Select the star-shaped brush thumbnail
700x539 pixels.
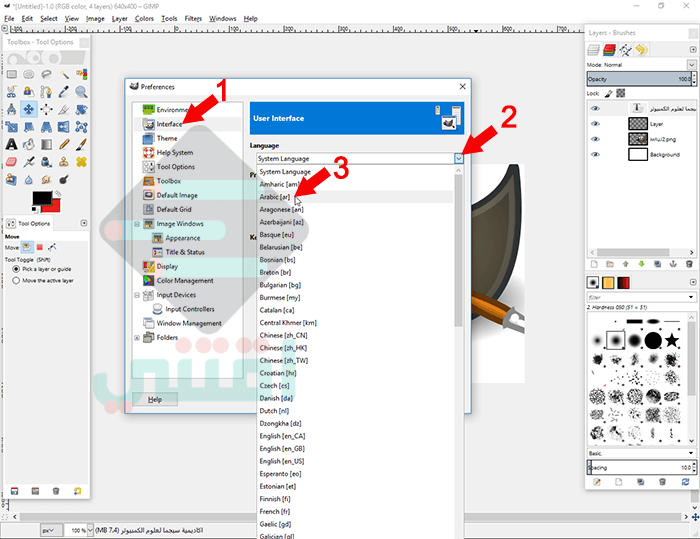pyautogui.click(x=671, y=341)
